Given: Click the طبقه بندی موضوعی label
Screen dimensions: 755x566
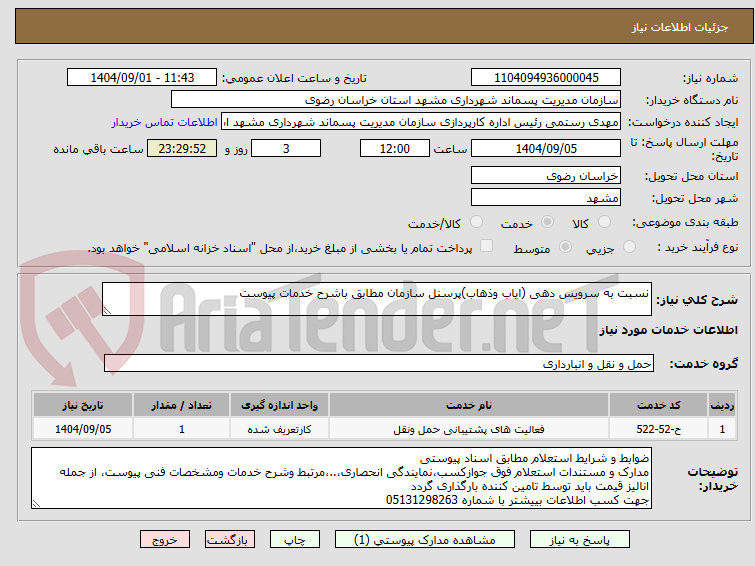Looking at the screenshot, I should coord(685,223).
